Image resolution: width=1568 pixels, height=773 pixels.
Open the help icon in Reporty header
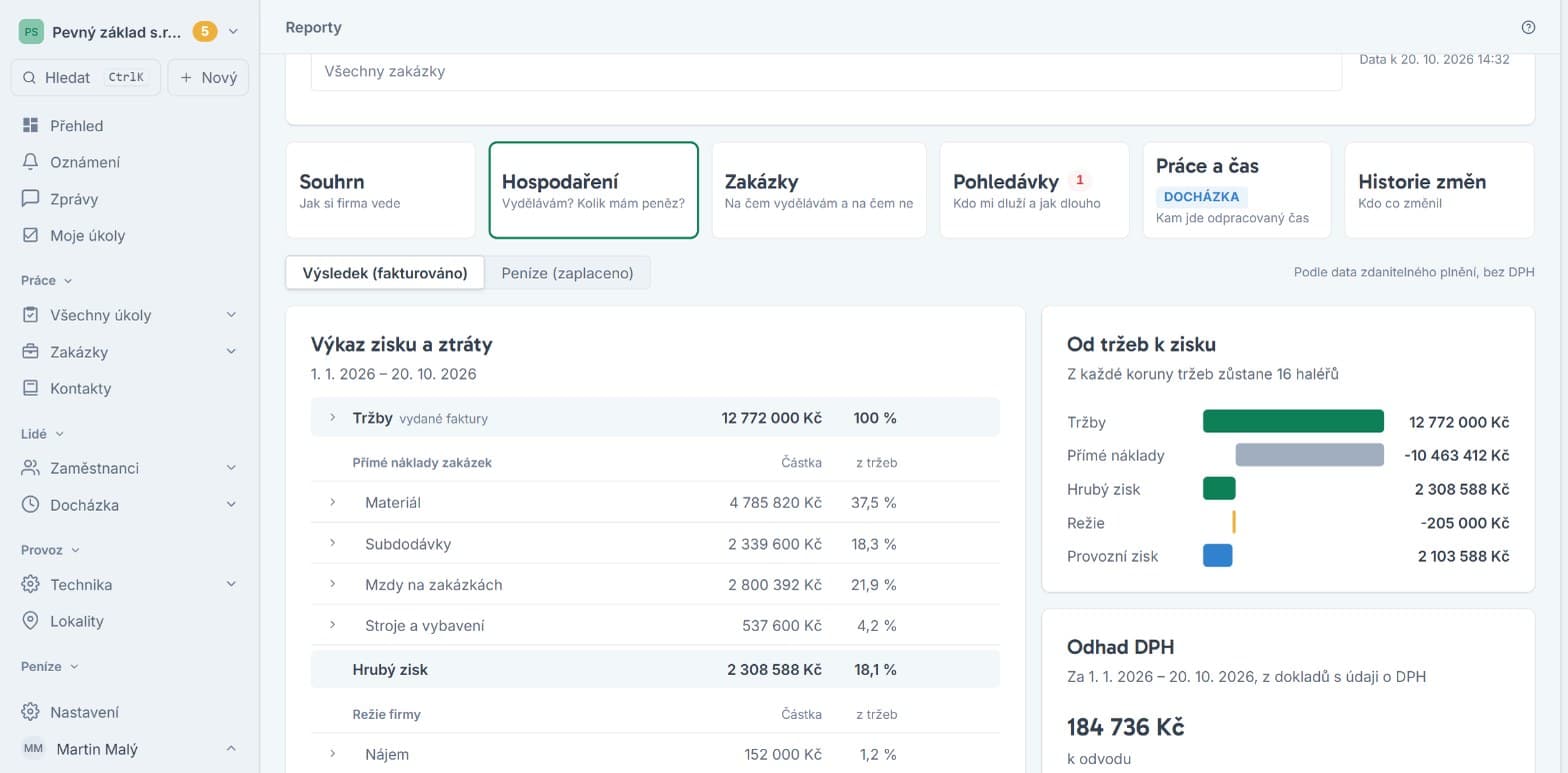pyautogui.click(x=1528, y=28)
